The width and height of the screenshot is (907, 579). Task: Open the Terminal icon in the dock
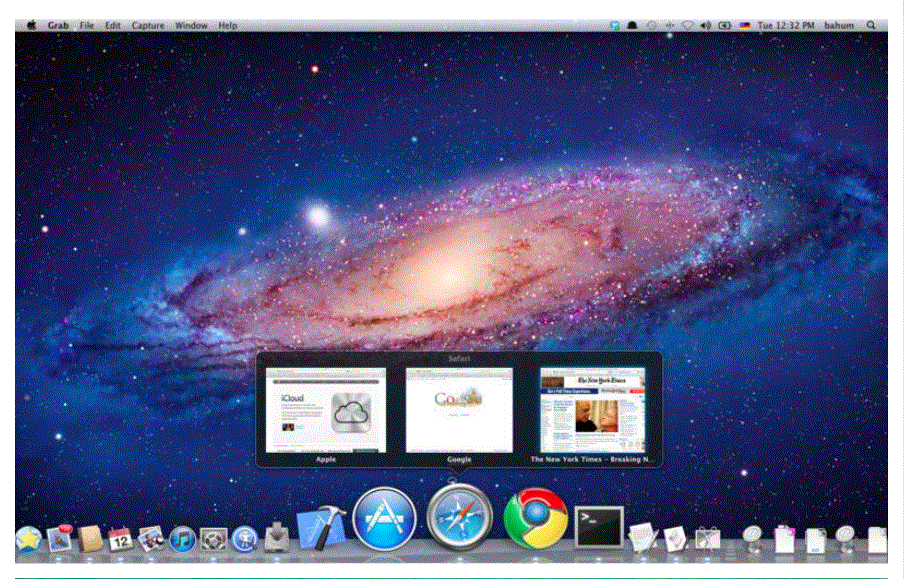coord(599,527)
